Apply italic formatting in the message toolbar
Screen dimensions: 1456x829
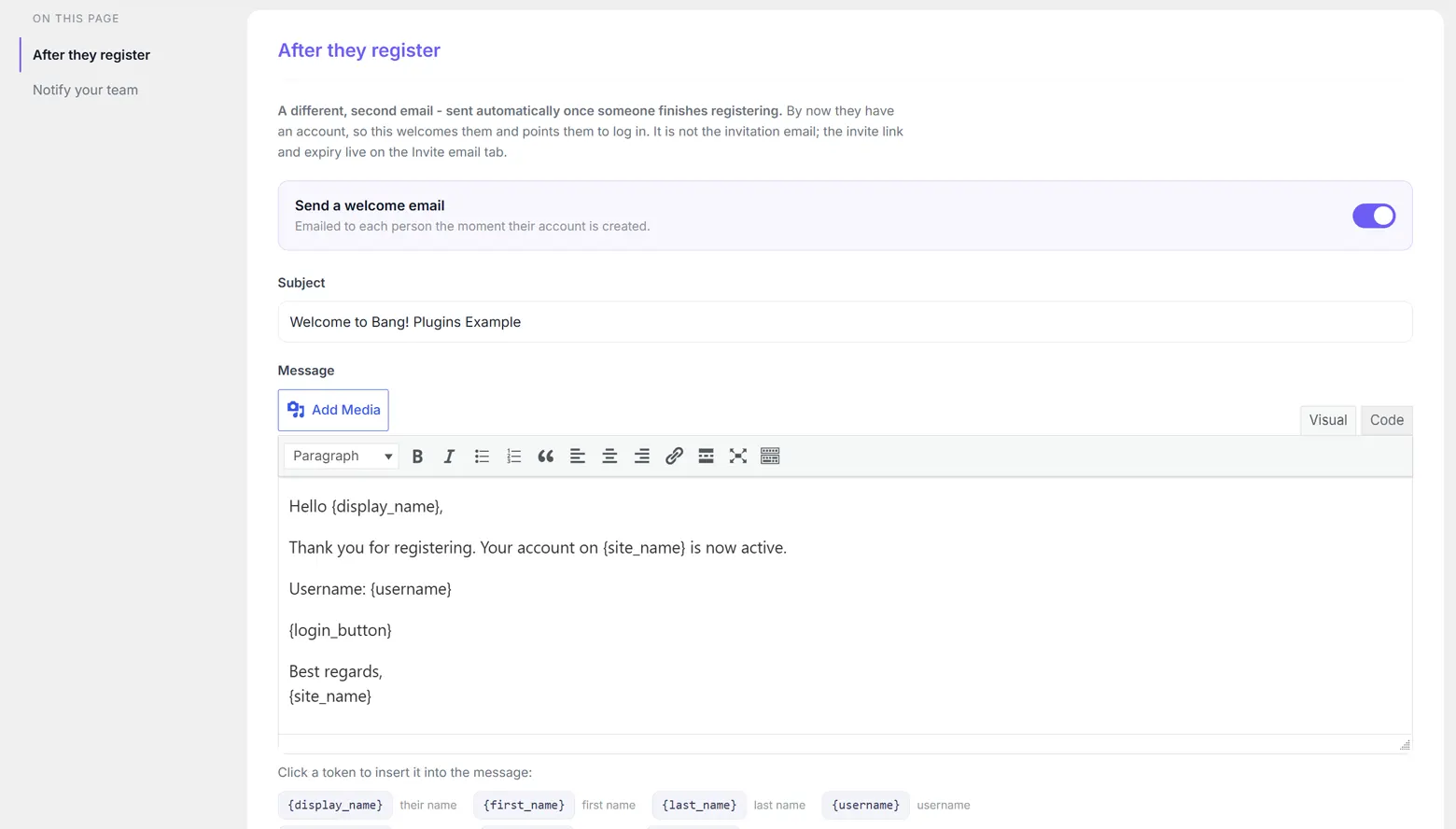coord(449,457)
